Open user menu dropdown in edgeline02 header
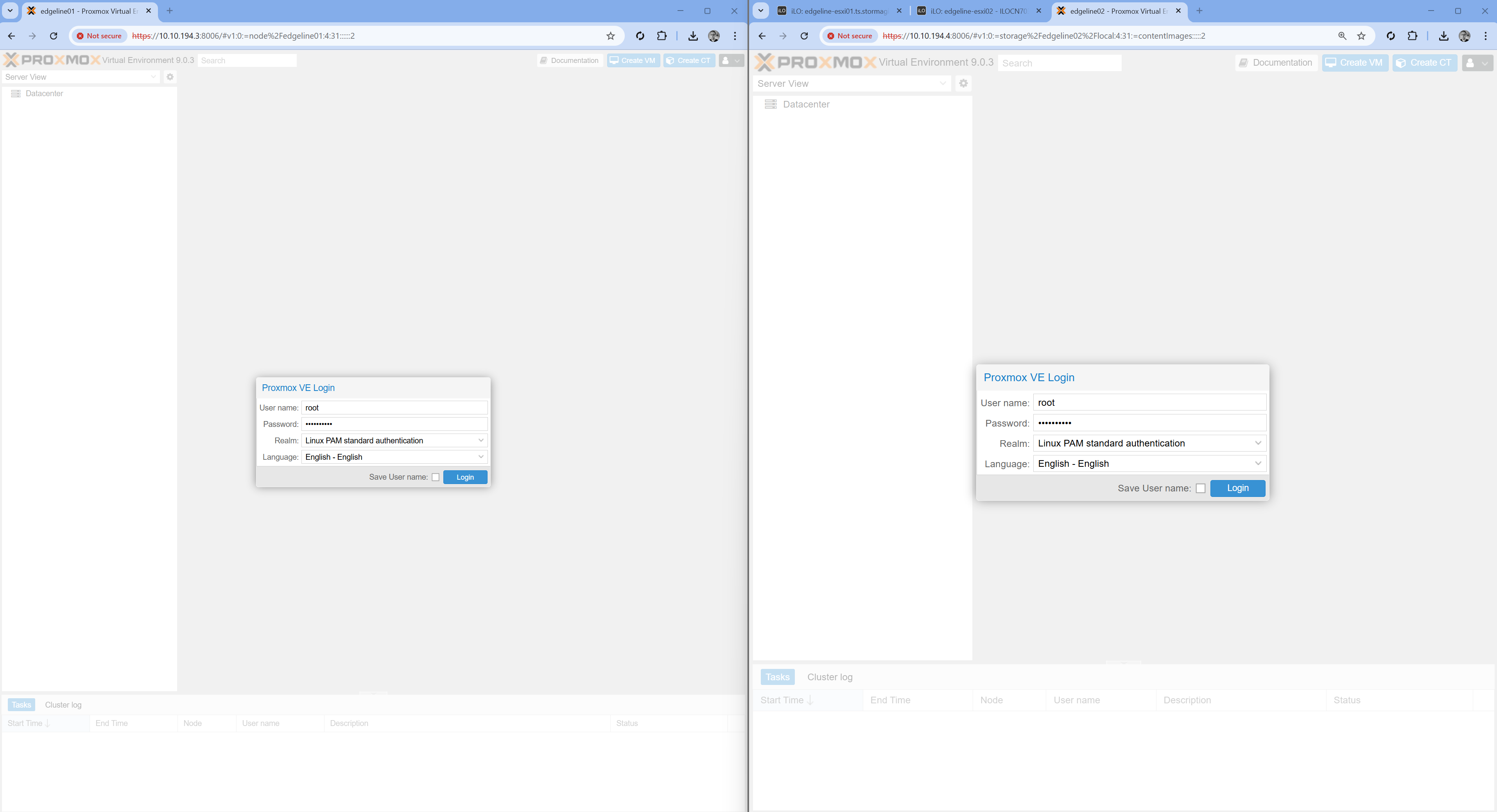Image resolution: width=1497 pixels, height=812 pixels. [1477, 63]
